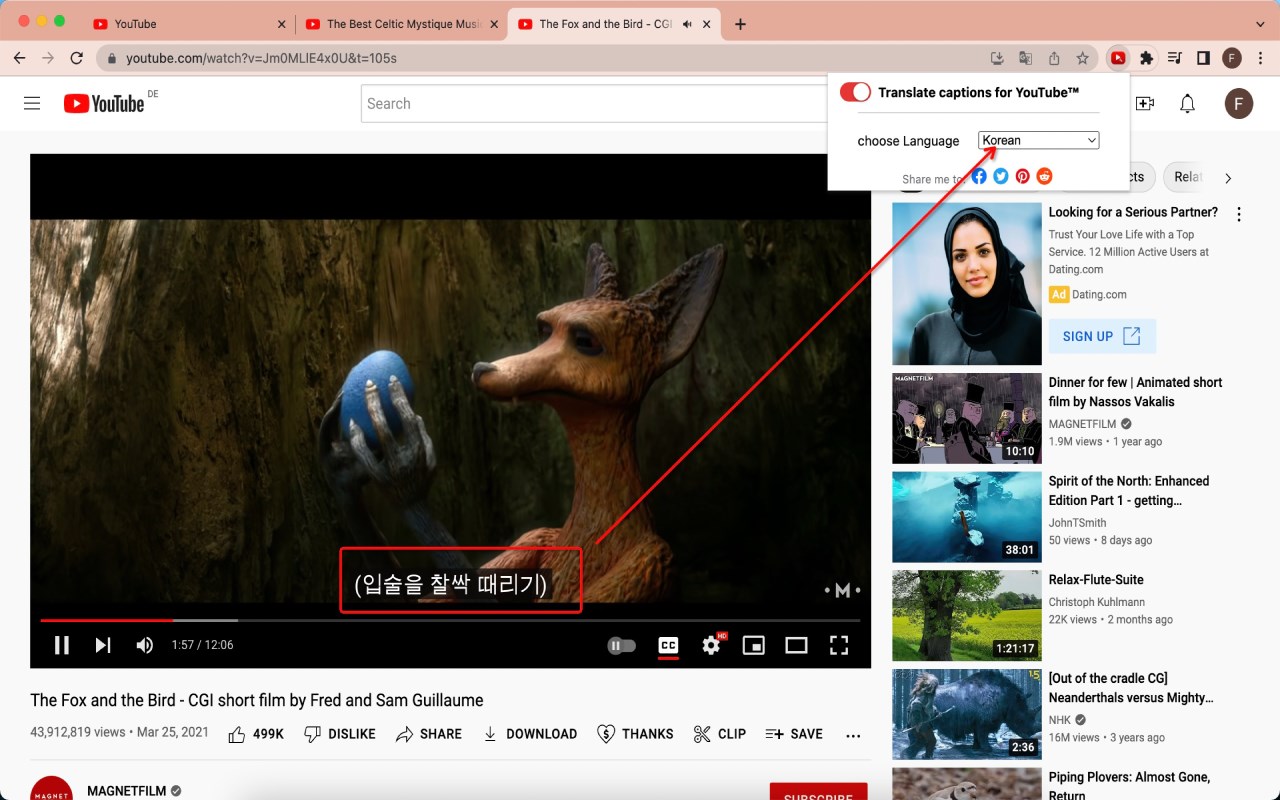Toggle the Chrome side panel icon
The width and height of the screenshot is (1280, 800).
[x=1203, y=58]
